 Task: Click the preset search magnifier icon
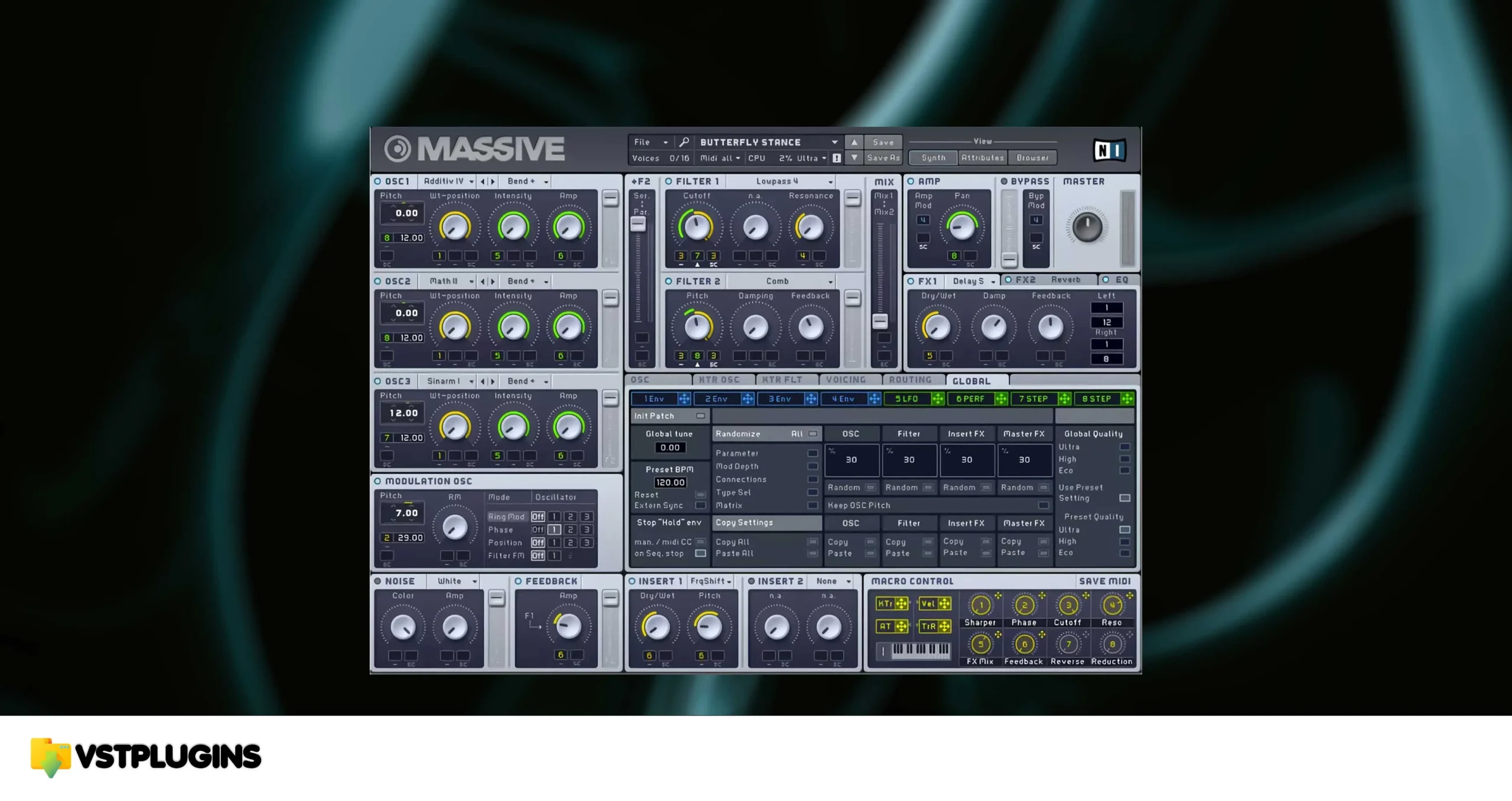coord(683,142)
